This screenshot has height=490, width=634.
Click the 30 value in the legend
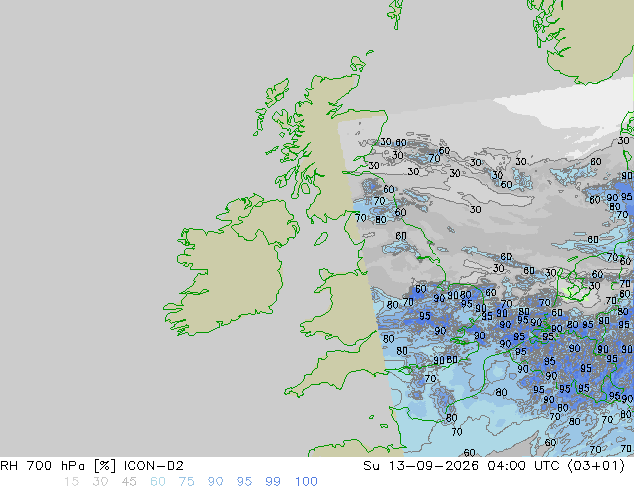pyautogui.click(x=100, y=482)
